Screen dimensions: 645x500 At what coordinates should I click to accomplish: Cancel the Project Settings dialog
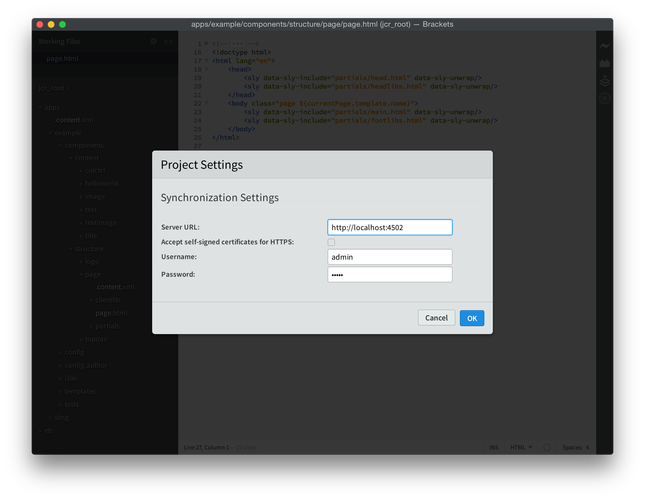(436, 318)
